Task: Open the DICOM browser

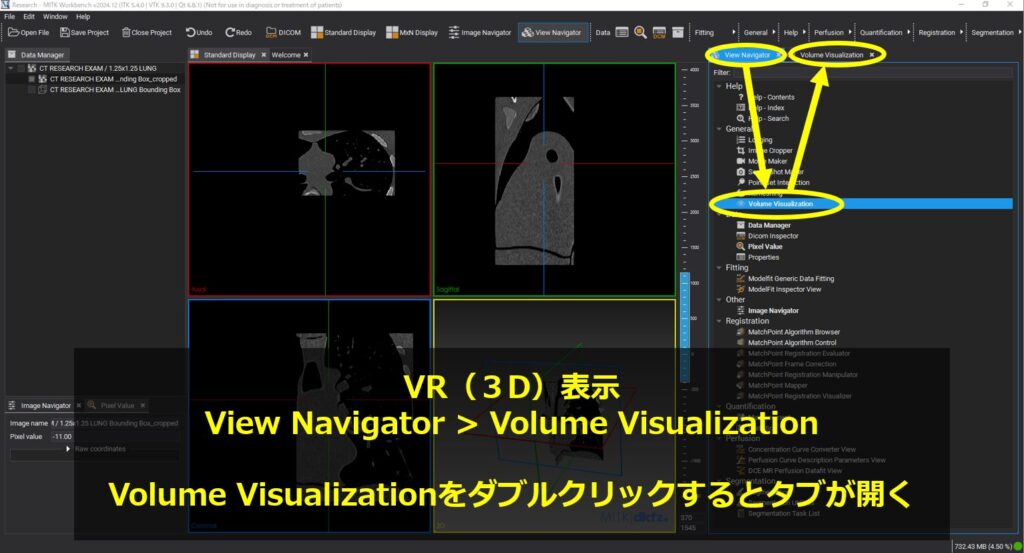Action: [x=283, y=33]
